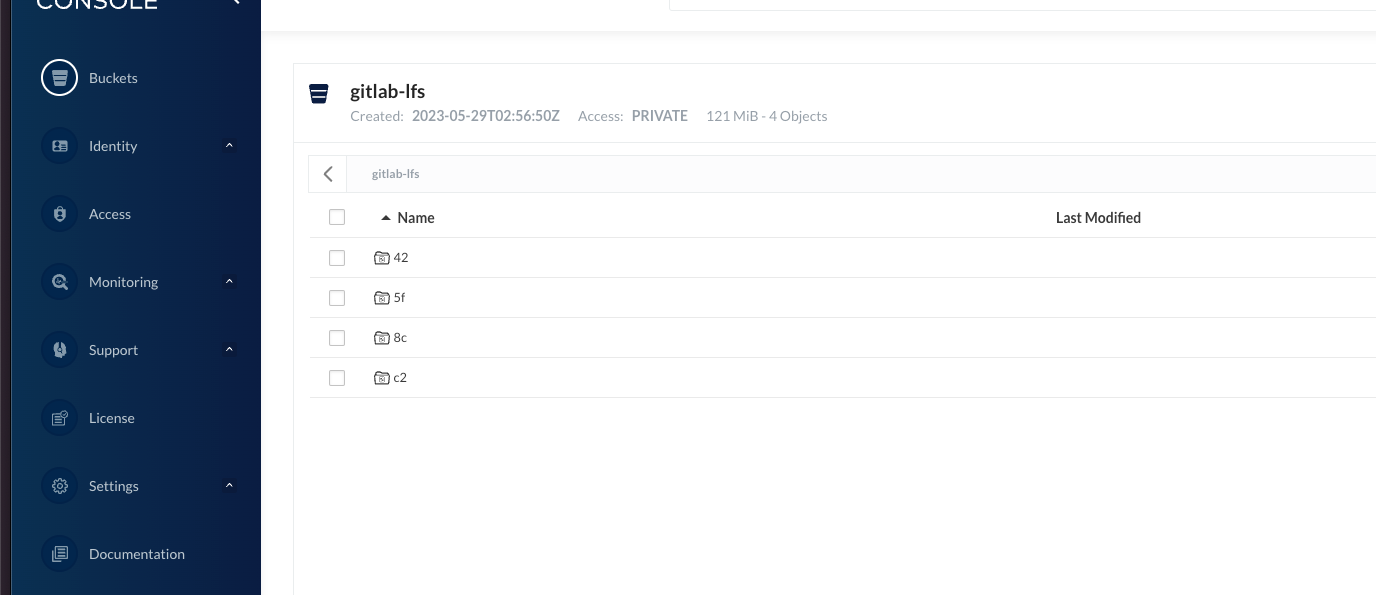
Task: Open folder 5f via its folder icon
Action: click(x=381, y=298)
